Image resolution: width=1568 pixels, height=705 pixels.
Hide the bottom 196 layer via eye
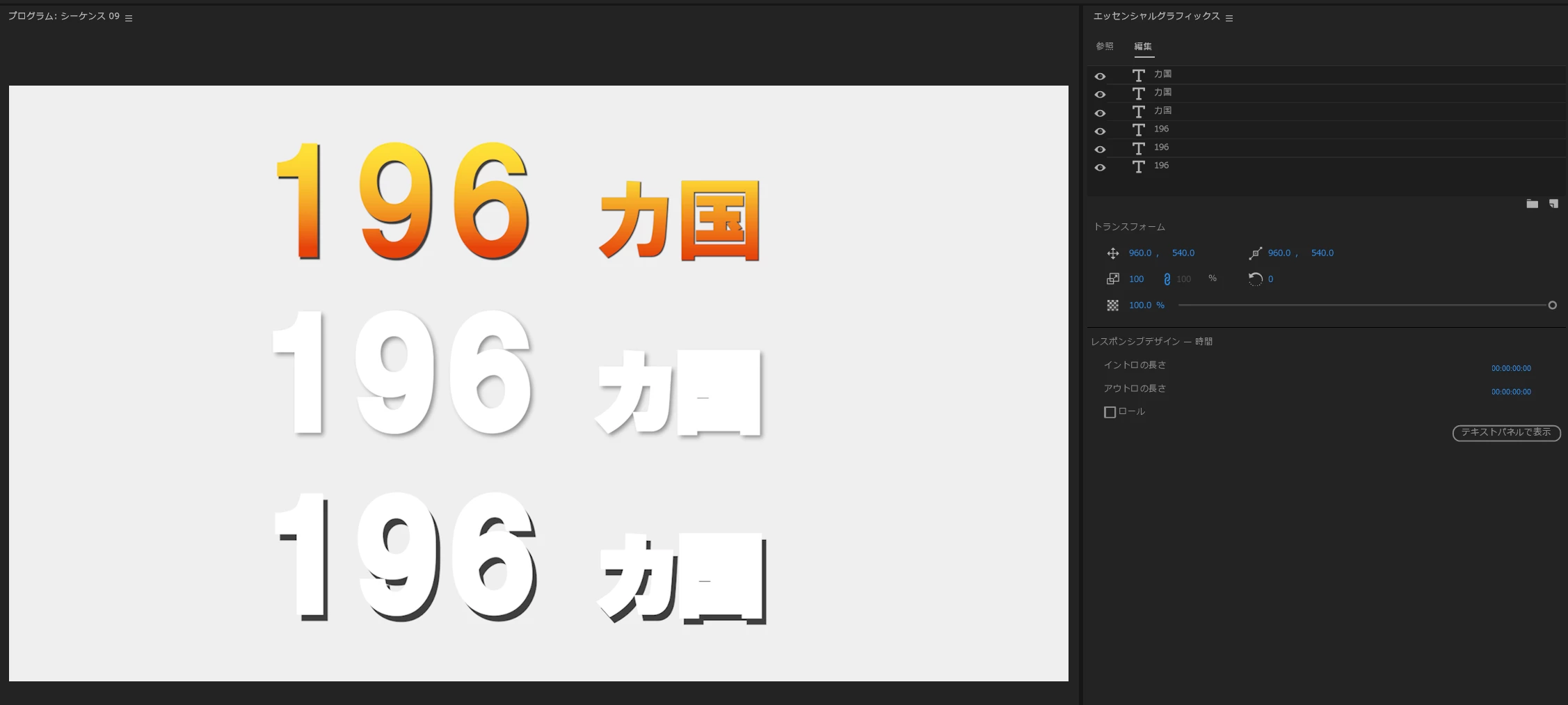(x=1100, y=168)
